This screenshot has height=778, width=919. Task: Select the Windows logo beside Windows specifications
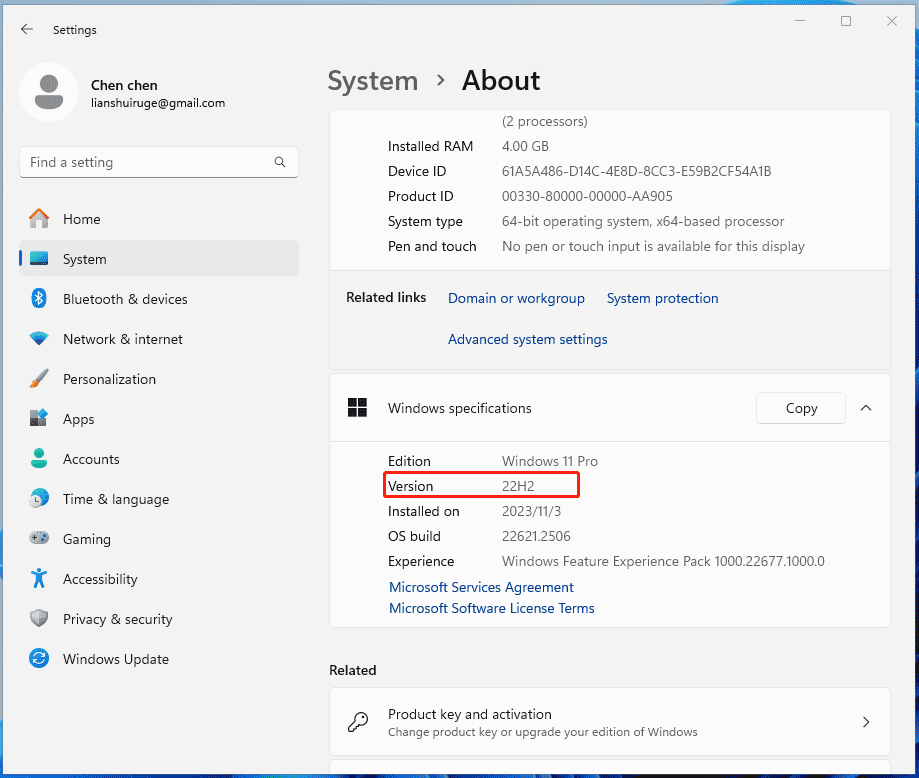click(x=357, y=408)
